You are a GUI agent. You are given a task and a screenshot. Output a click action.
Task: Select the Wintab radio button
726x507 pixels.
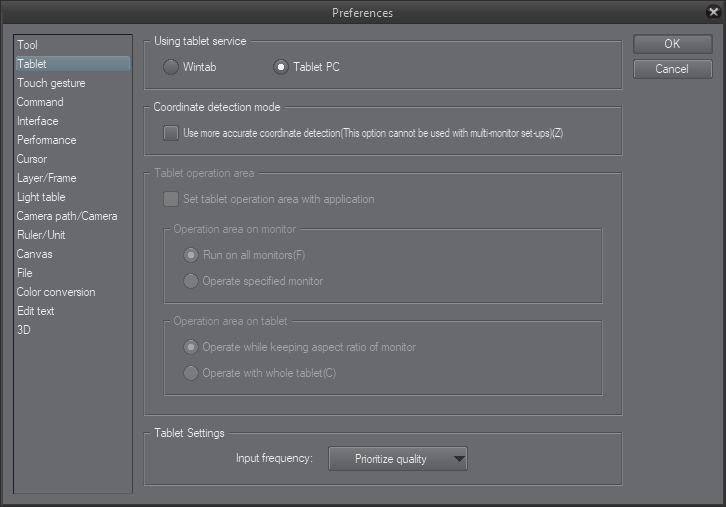[x=171, y=68]
